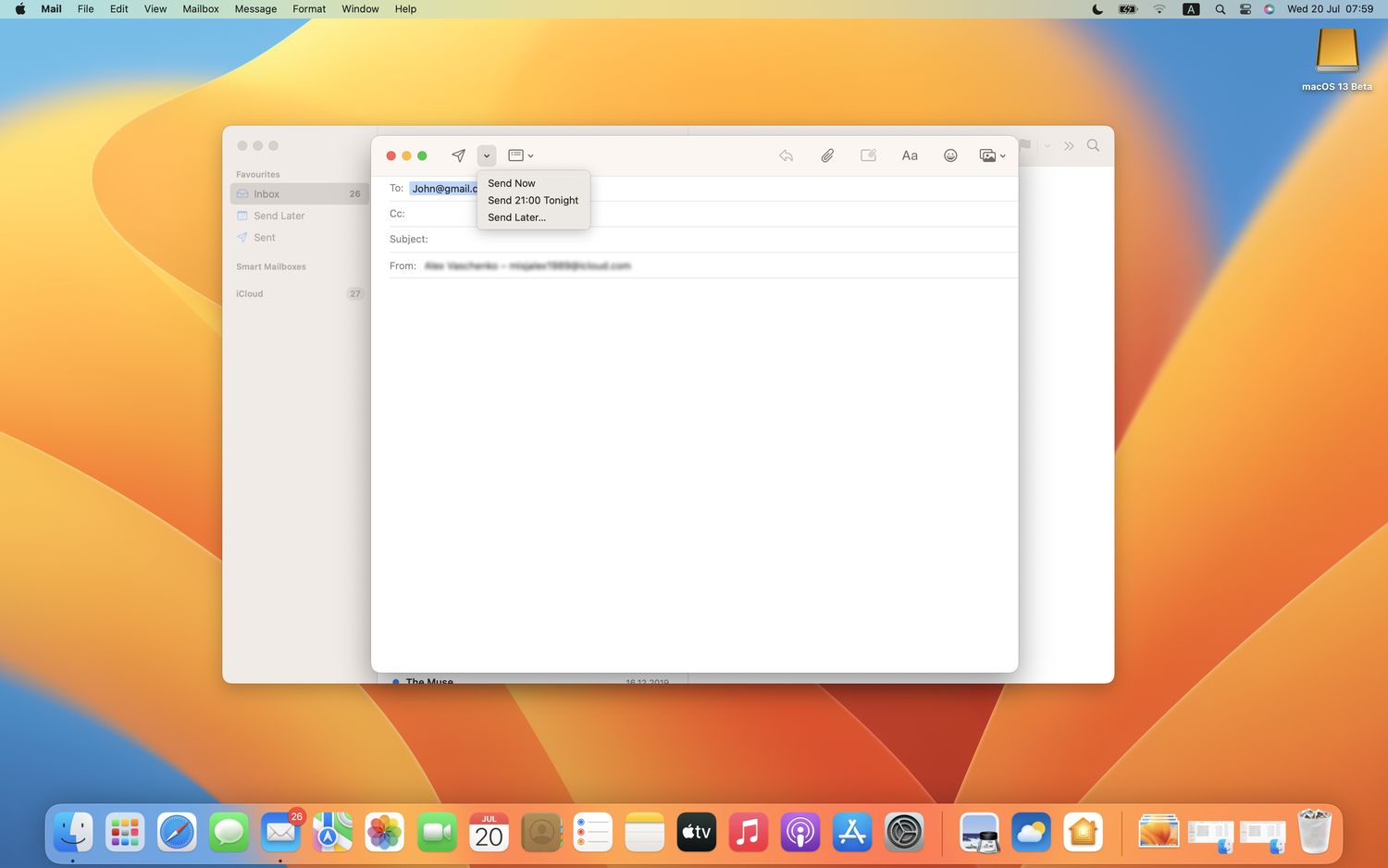
Task: Open Apple TV from the Dock
Action: click(x=697, y=832)
